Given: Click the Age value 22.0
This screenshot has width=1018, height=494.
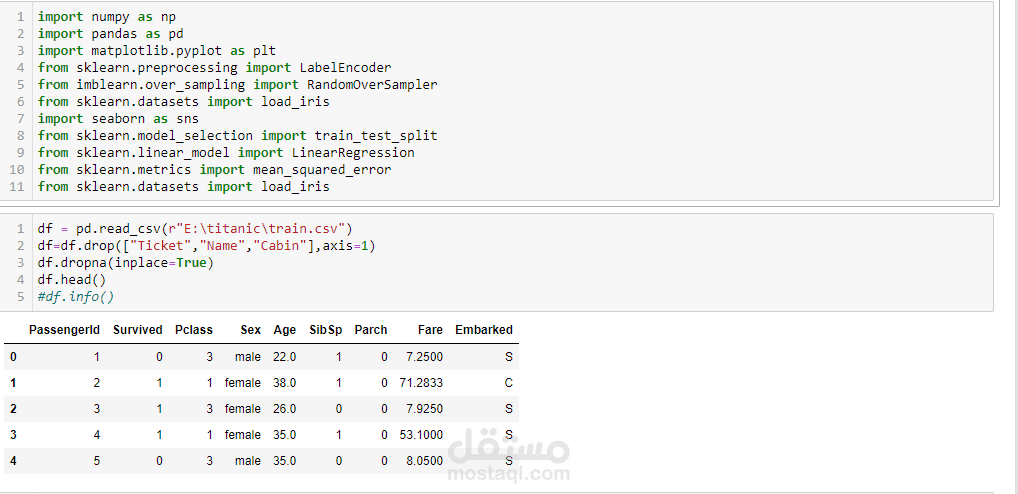Looking at the screenshot, I should [285, 357].
